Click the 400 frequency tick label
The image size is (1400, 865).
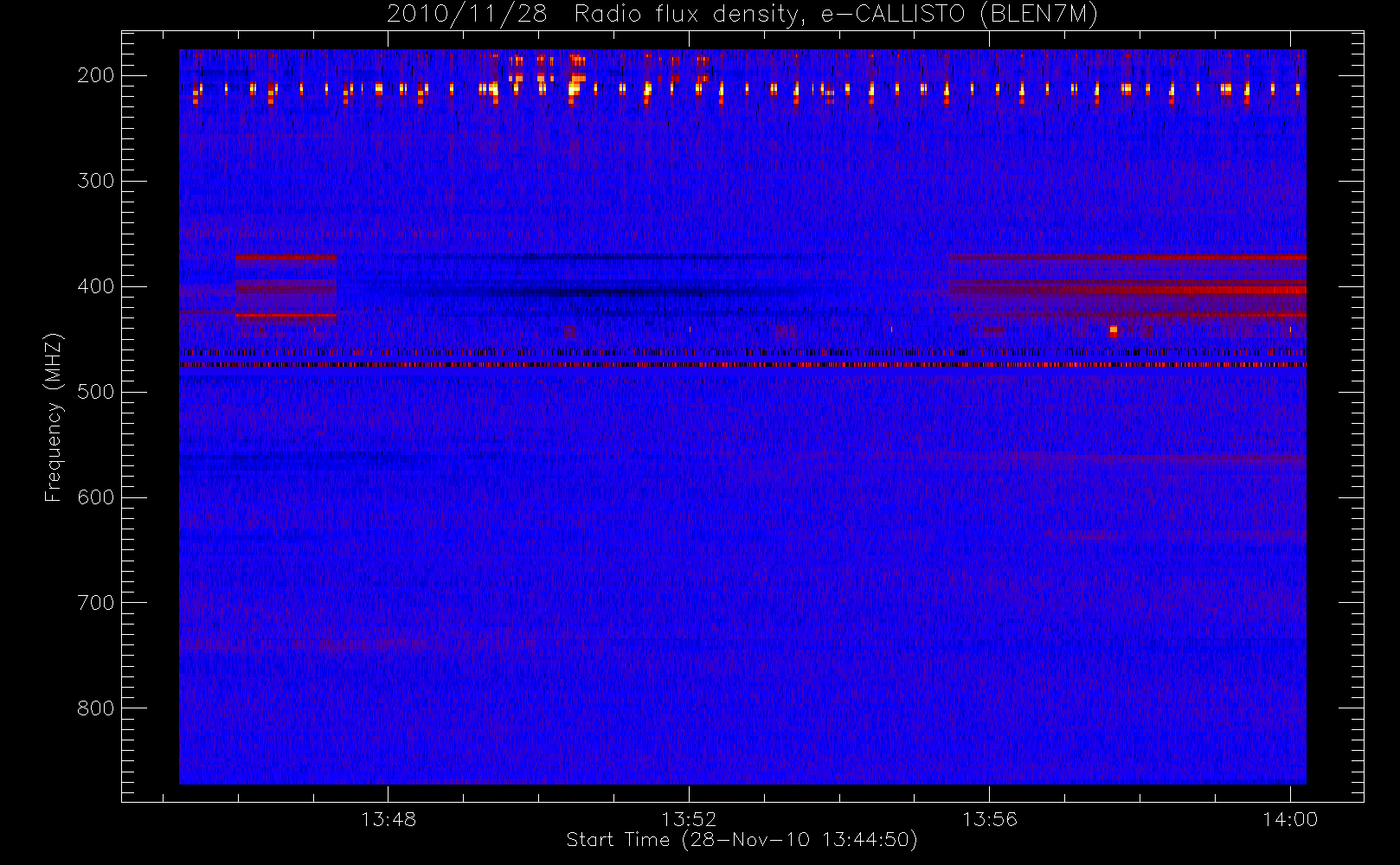coord(96,286)
